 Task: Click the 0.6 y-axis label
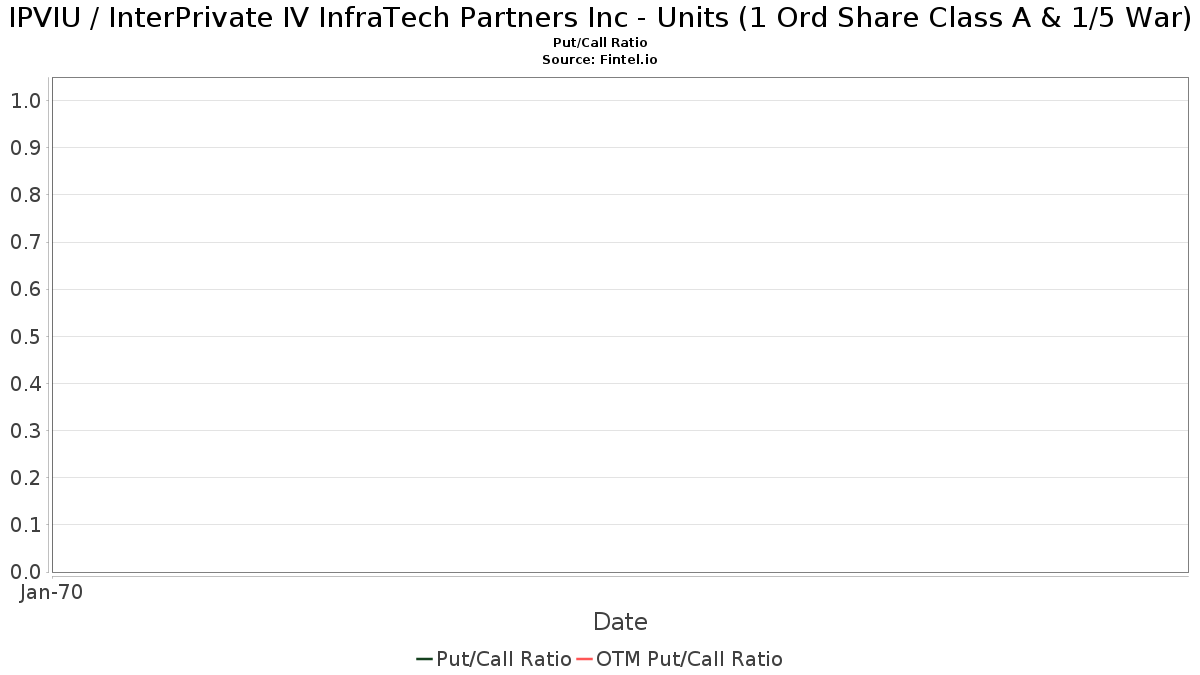25,289
